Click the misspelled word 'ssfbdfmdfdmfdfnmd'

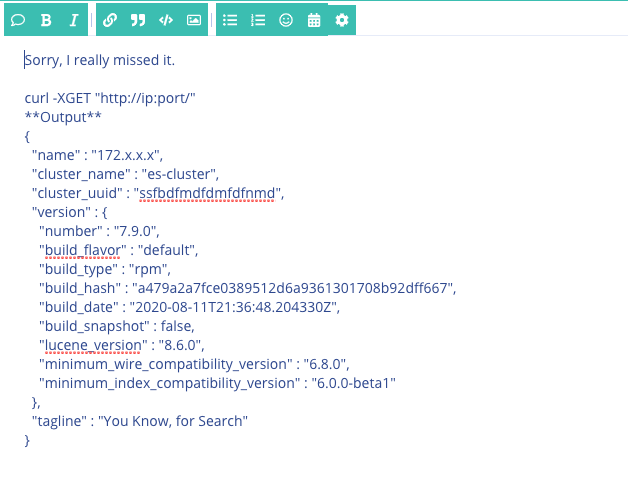click(207, 193)
